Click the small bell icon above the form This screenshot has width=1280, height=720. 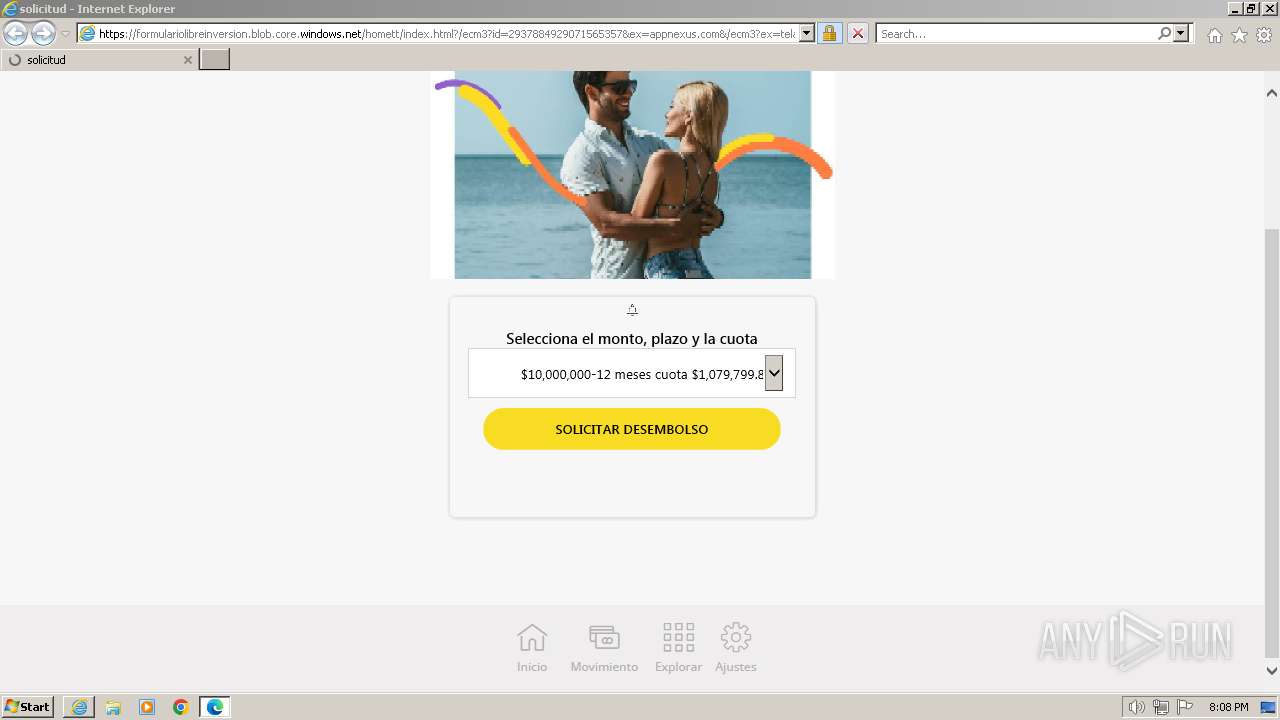pos(632,309)
